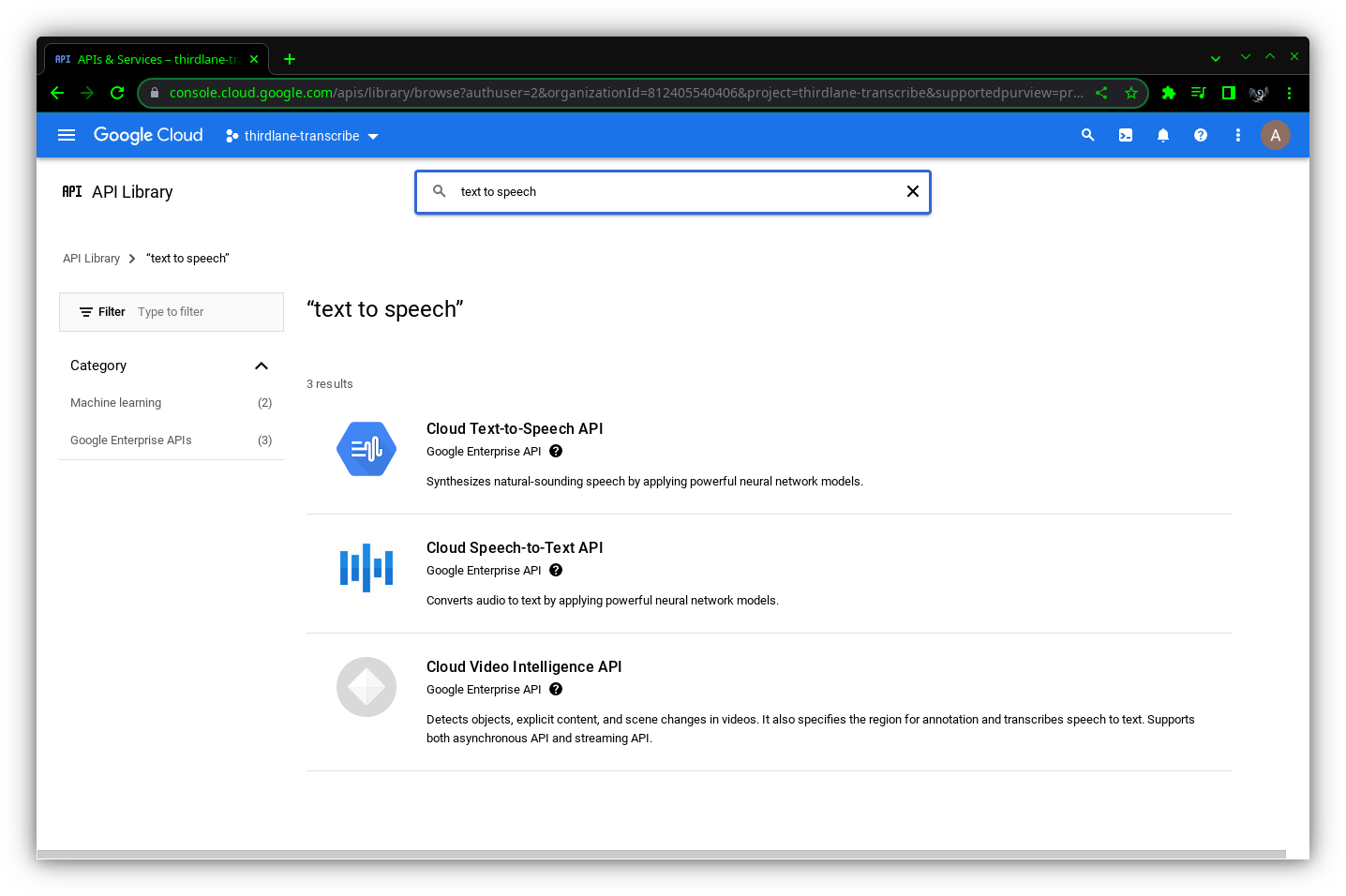Click the "text to speech" breadcrumb text
The width and height of the screenshot is (1346, 896).
pos(187,259)
